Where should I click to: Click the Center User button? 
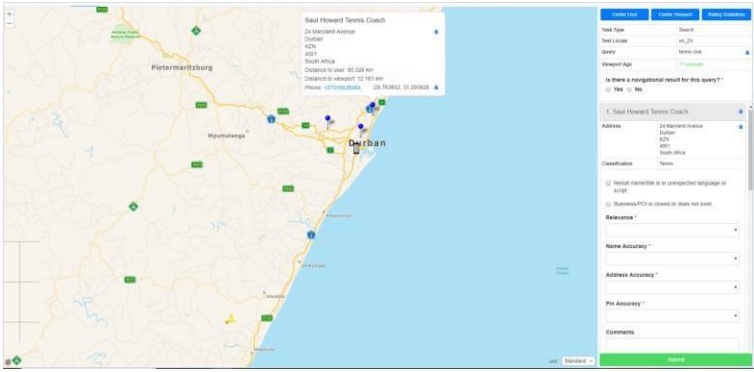click(x=625, y=14)
